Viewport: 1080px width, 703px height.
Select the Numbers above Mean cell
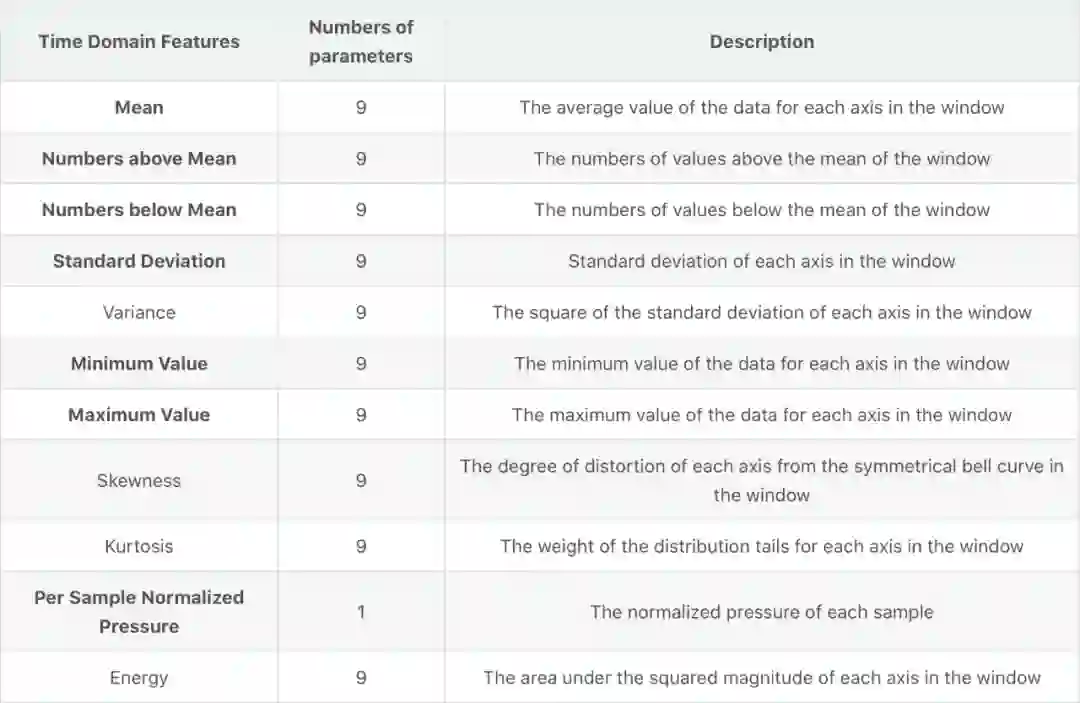[x=139, y=158]
